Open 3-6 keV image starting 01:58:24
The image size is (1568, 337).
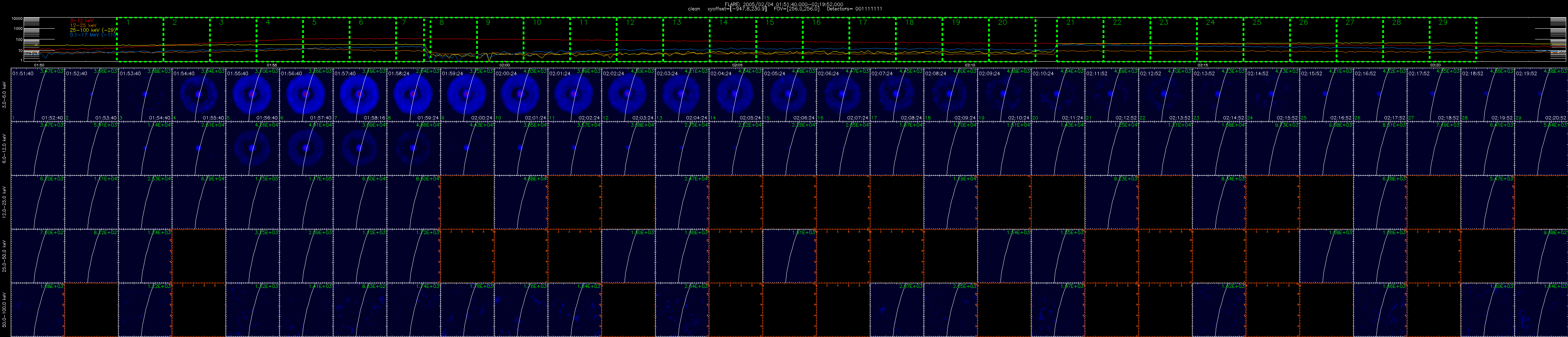(x=413, y=94)
